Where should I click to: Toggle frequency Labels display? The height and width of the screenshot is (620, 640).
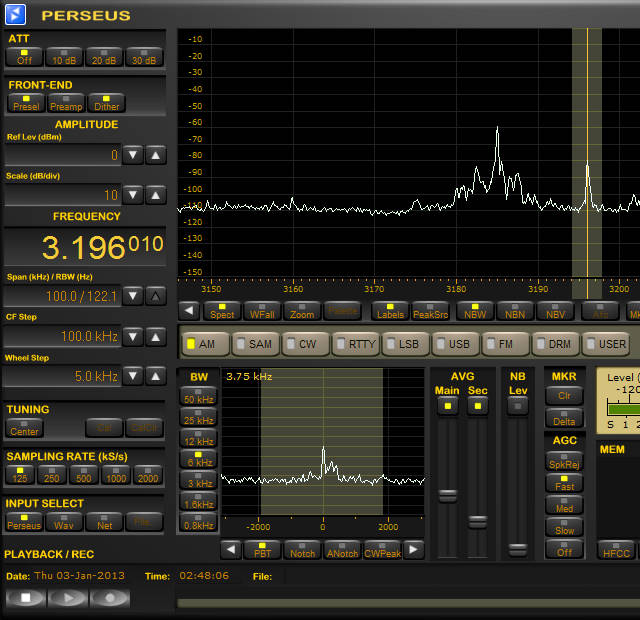tap(390, 311)
